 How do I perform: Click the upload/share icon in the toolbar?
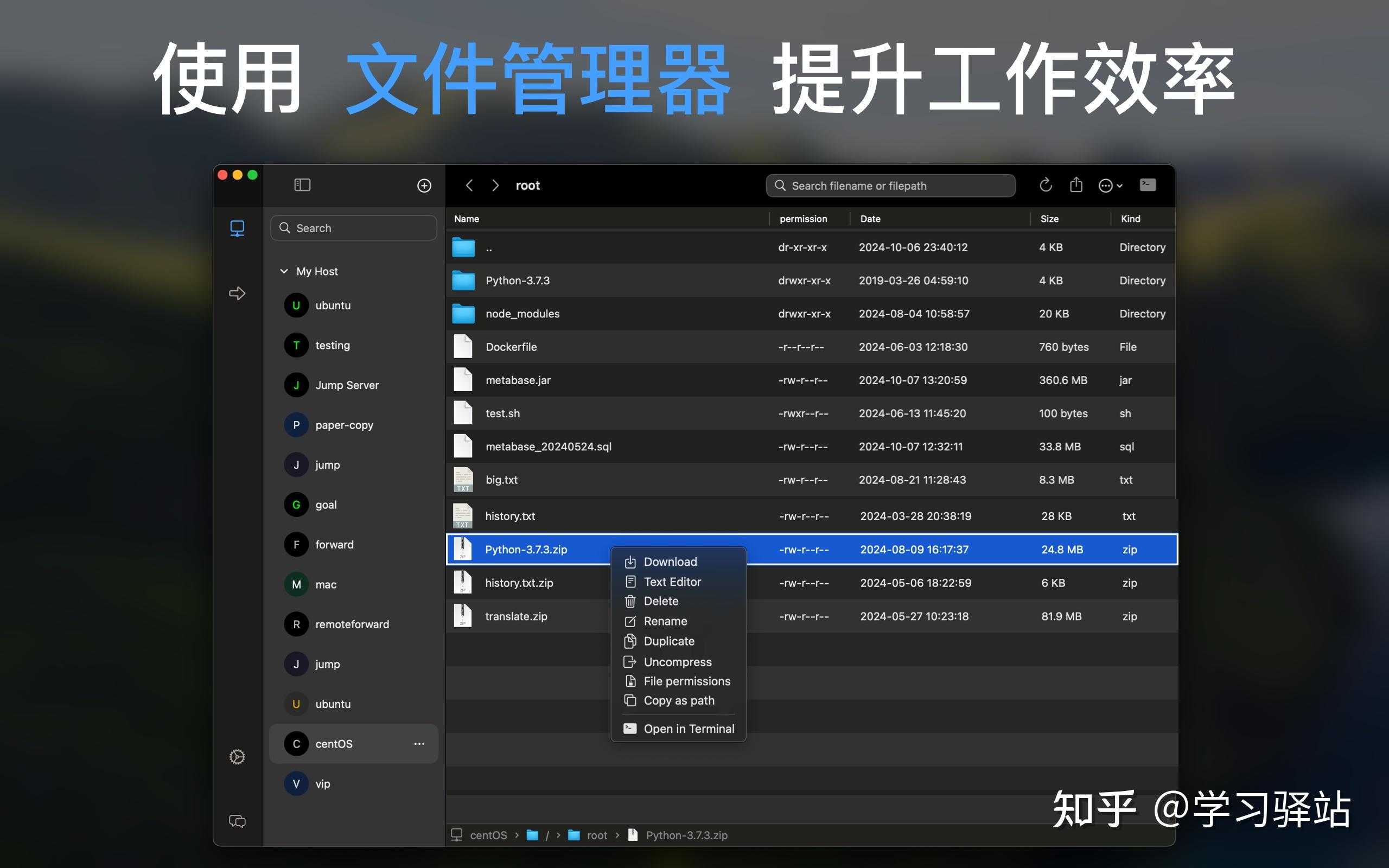tap(1076, 185)
